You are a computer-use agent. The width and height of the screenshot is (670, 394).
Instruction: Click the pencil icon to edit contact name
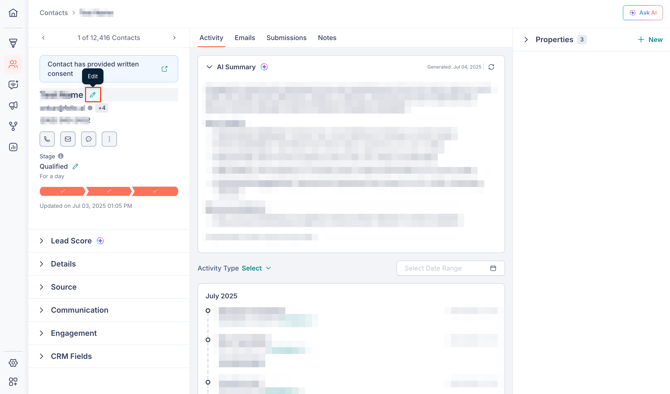[93, 94]
